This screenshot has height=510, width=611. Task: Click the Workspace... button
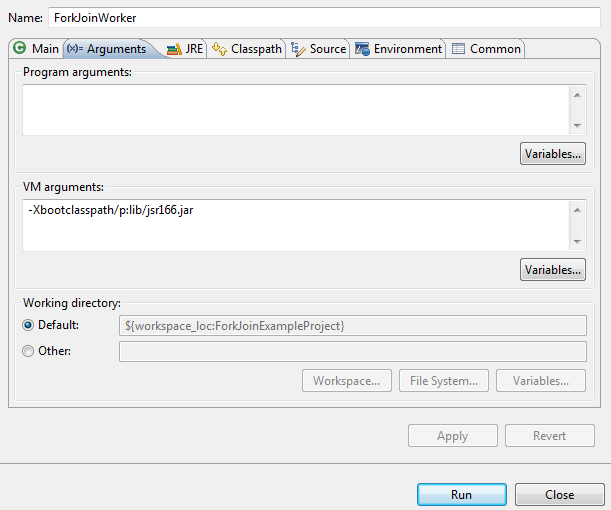pyautogui.click(x=346, y=381)
